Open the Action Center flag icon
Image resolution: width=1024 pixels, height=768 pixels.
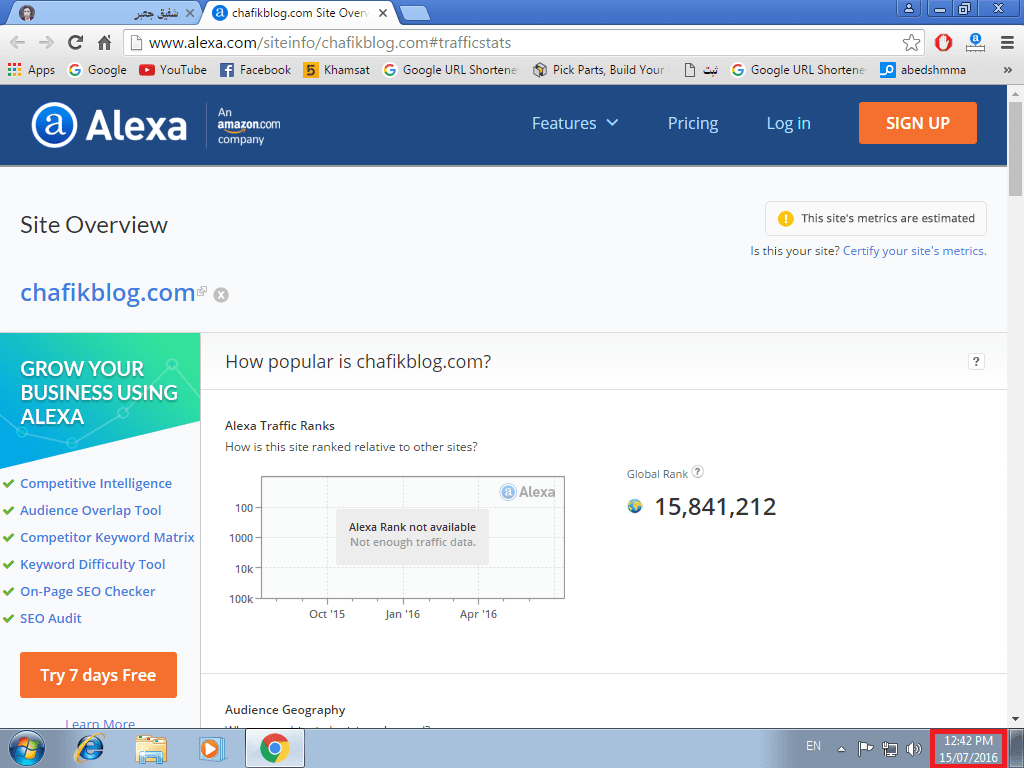865,748
